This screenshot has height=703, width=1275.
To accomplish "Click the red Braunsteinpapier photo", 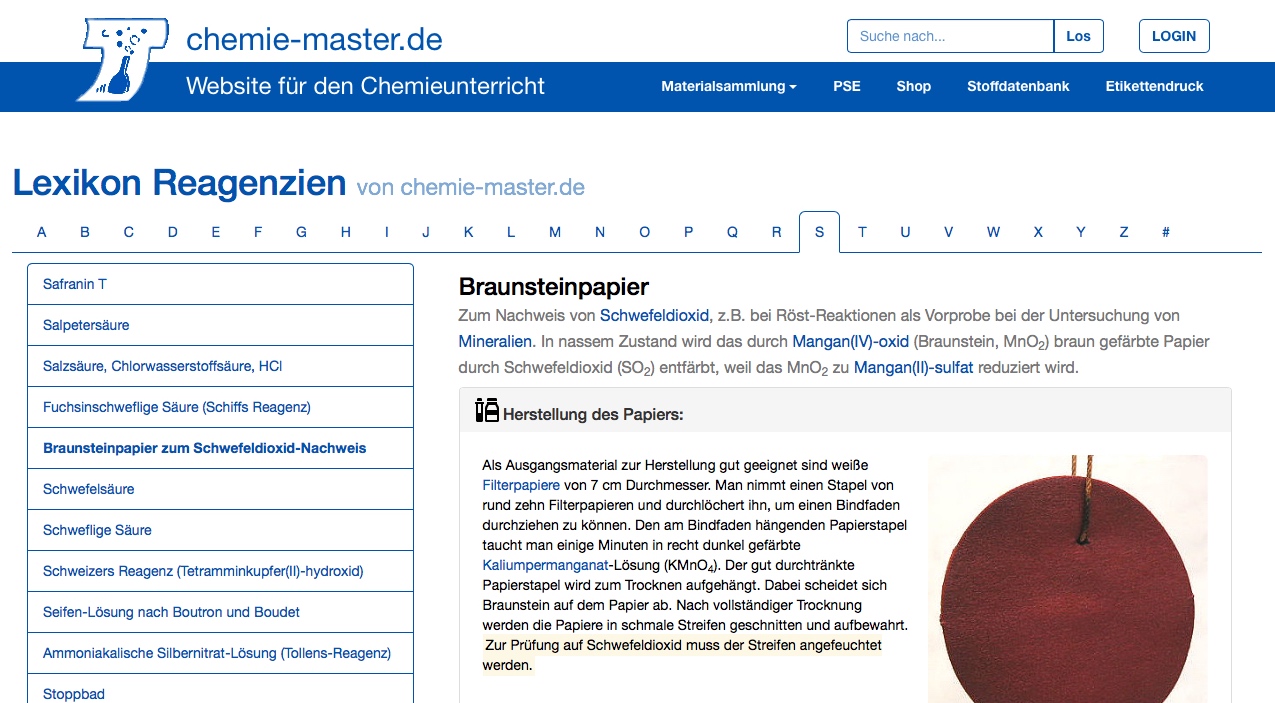I will pos(1067,579).
